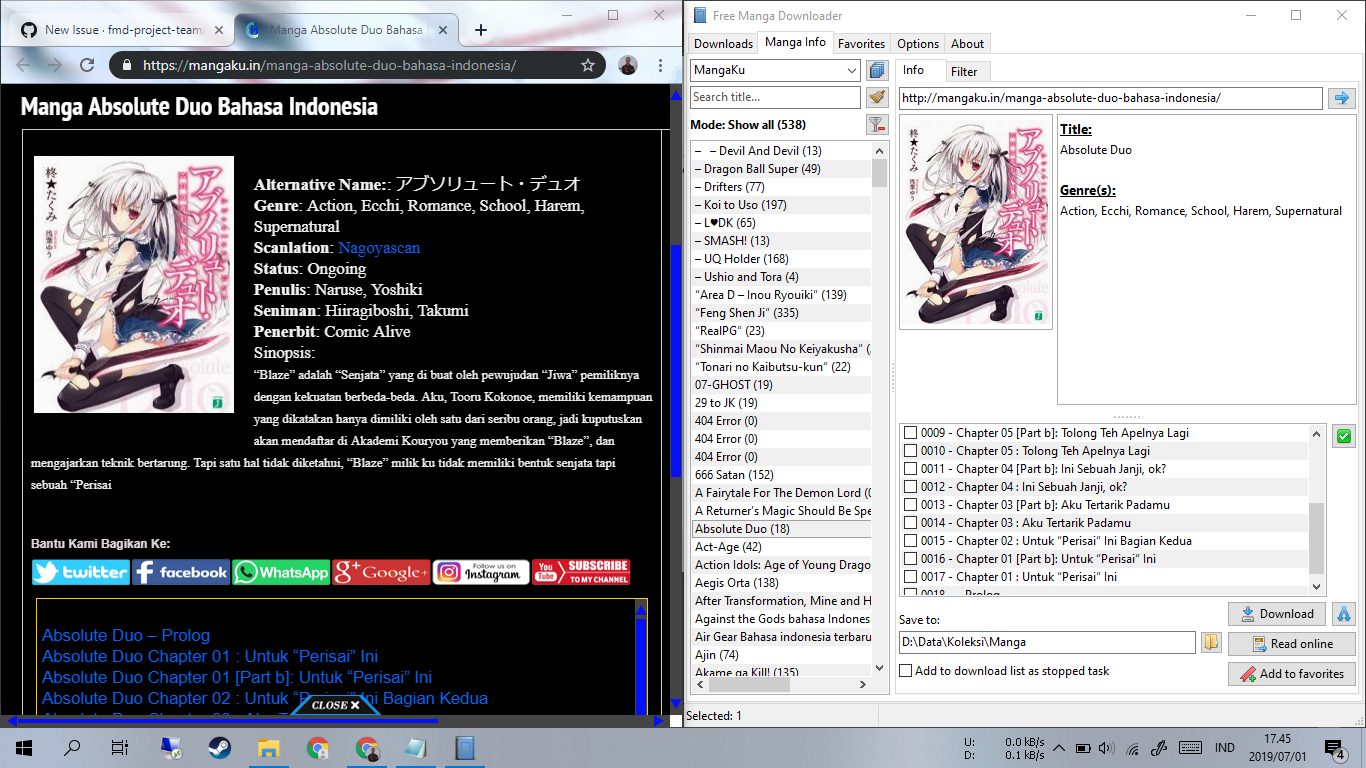
Task: Open Task View on the taskbar
Action: pyautogui.click(x=120, y=747)
